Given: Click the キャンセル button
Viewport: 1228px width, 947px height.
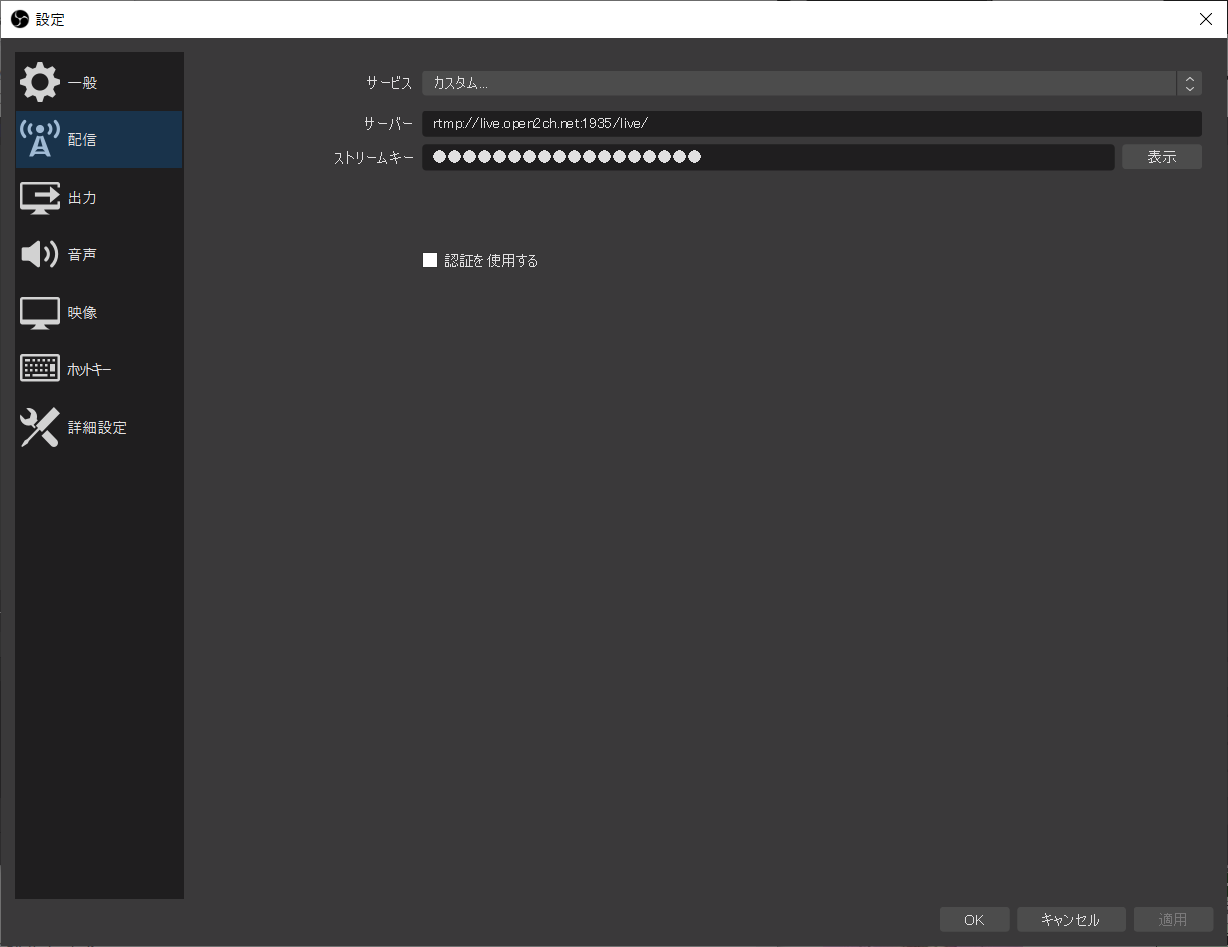Looking at the screenshot, I should coord(1070,920).
